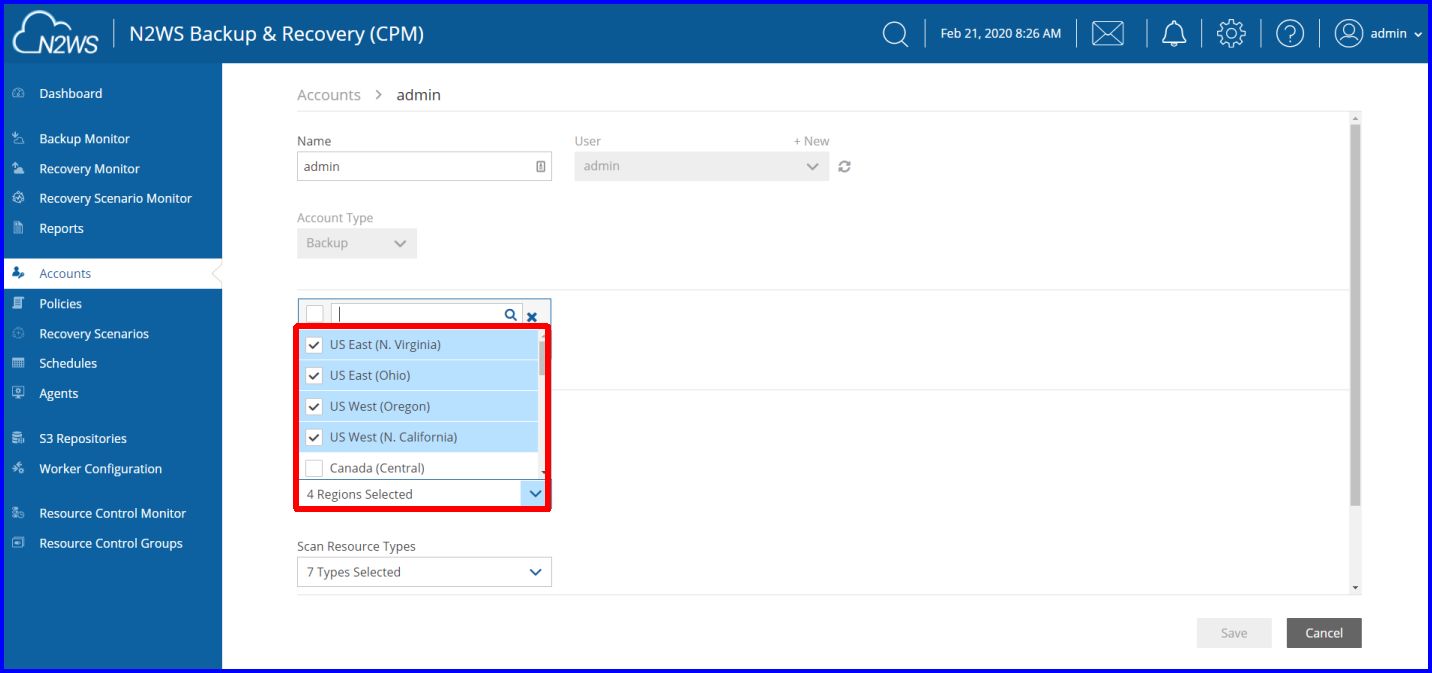Open Reports in the sidebar
The height and width of the screenshot is (673, 1432).
[x=61, y=228]
